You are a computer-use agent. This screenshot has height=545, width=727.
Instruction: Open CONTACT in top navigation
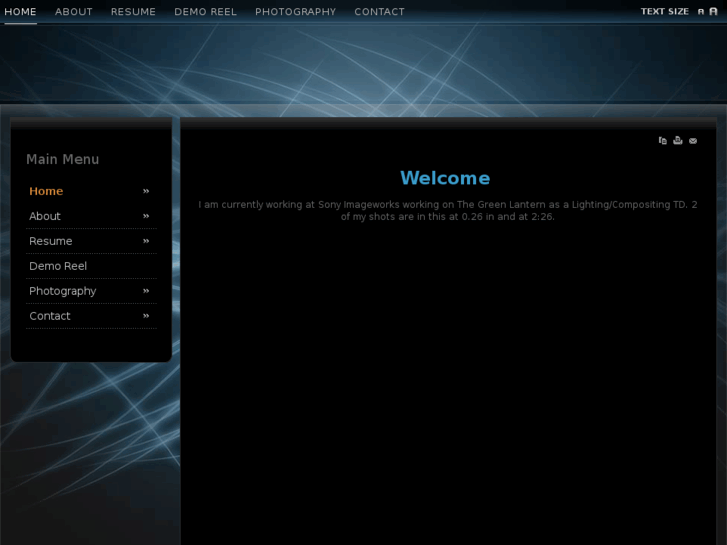pos(379,12)
